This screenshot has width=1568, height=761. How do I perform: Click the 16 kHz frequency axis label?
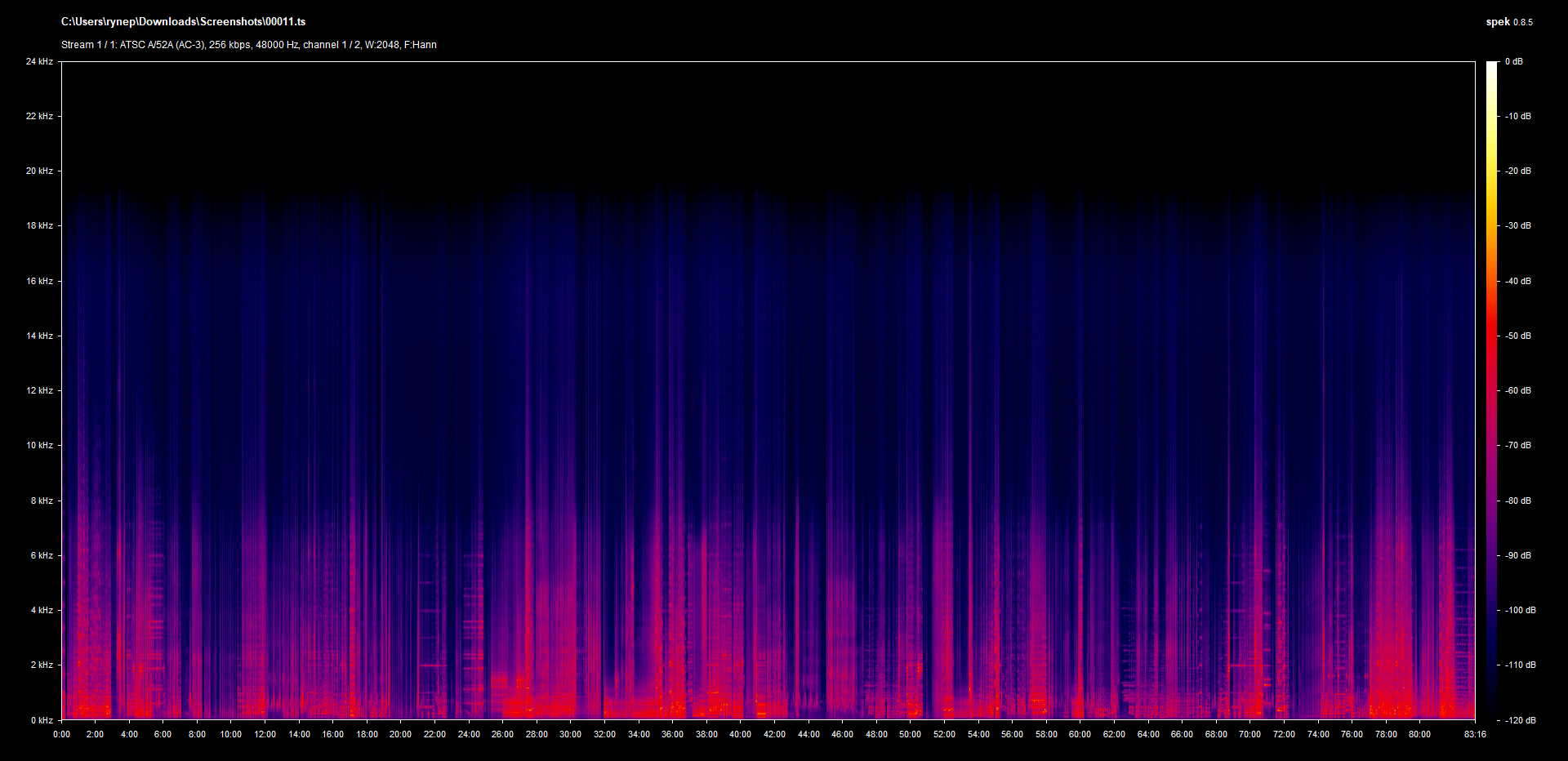[x=39, y=281]
